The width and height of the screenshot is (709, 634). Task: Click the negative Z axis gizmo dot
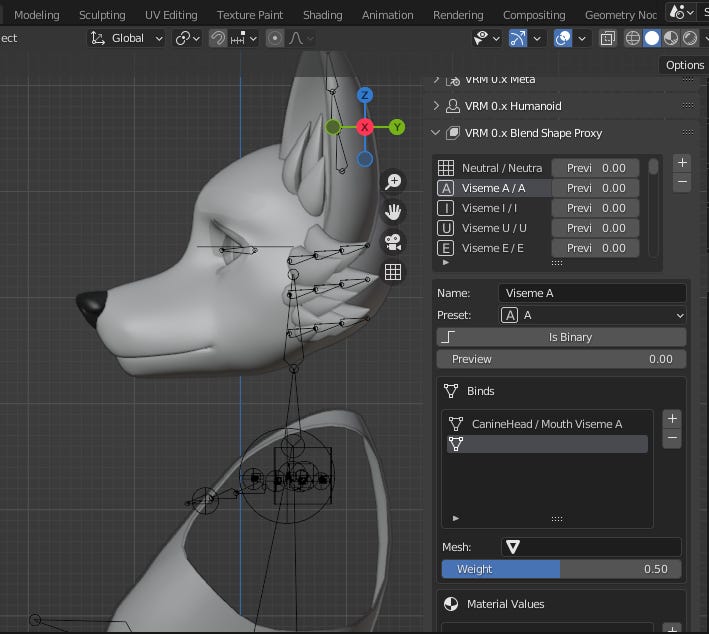click(364, 159)
